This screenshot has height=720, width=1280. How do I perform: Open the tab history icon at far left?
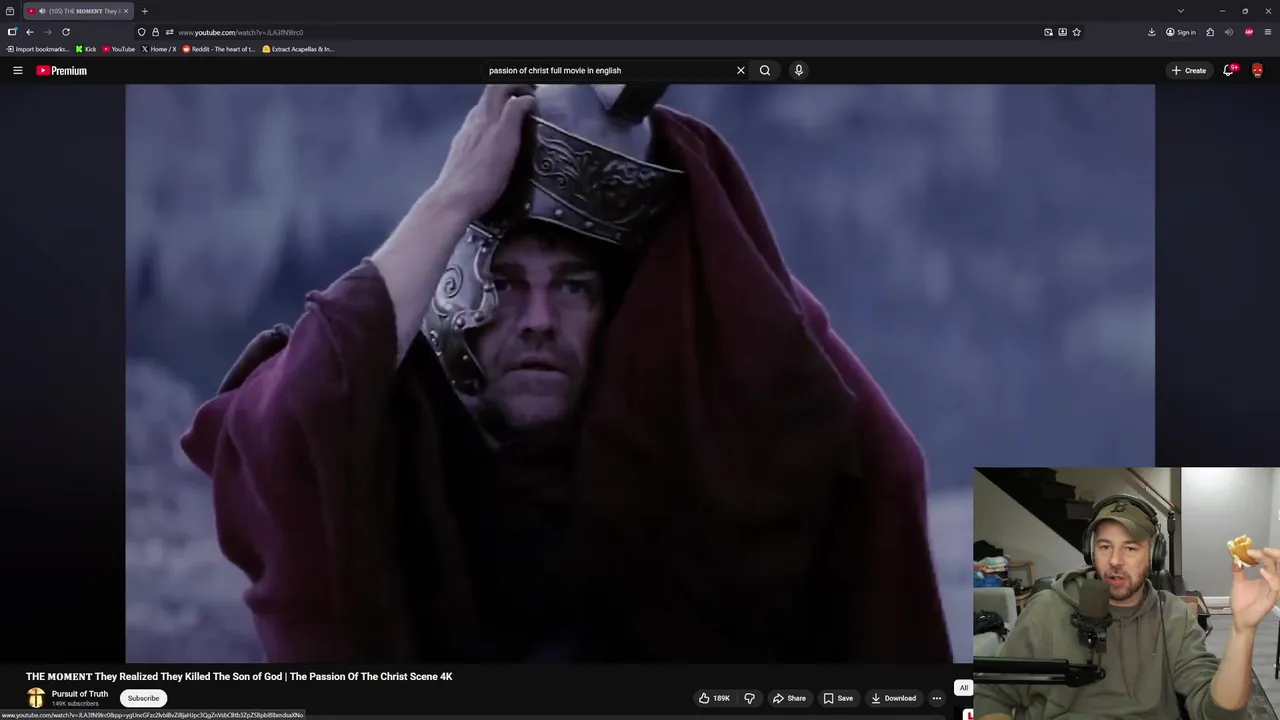tap(10, 11)
